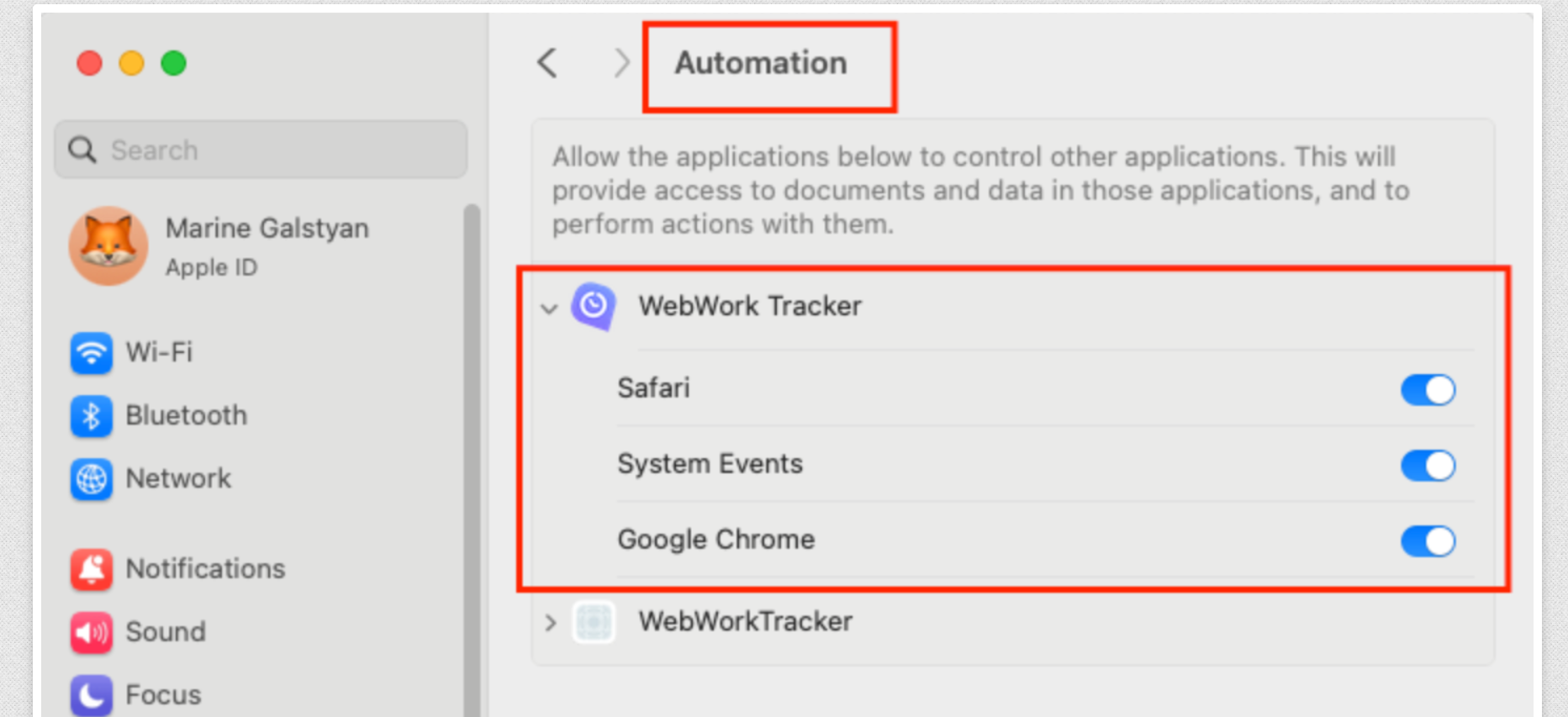The height and width of the screenshot is (717, 1568).
Task: Turn off System Events switch
Action: click(x=1428, y=466)
